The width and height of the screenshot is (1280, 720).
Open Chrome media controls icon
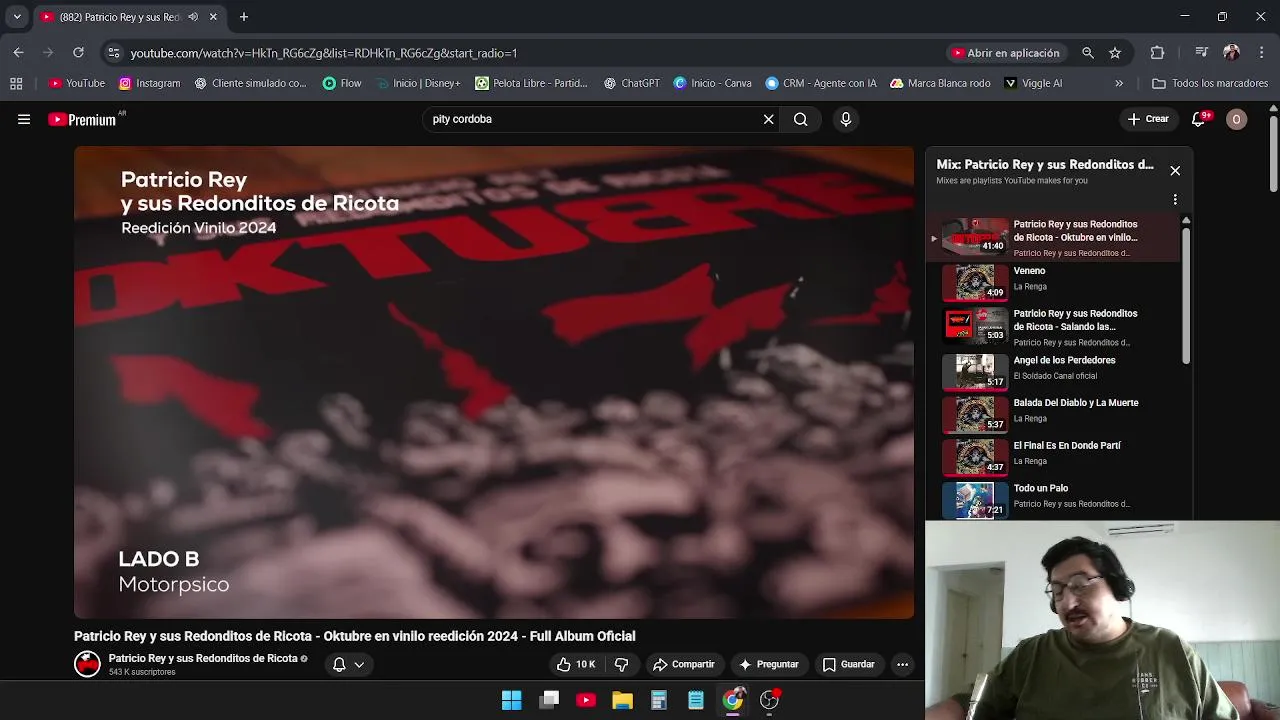coord(1202,53)
